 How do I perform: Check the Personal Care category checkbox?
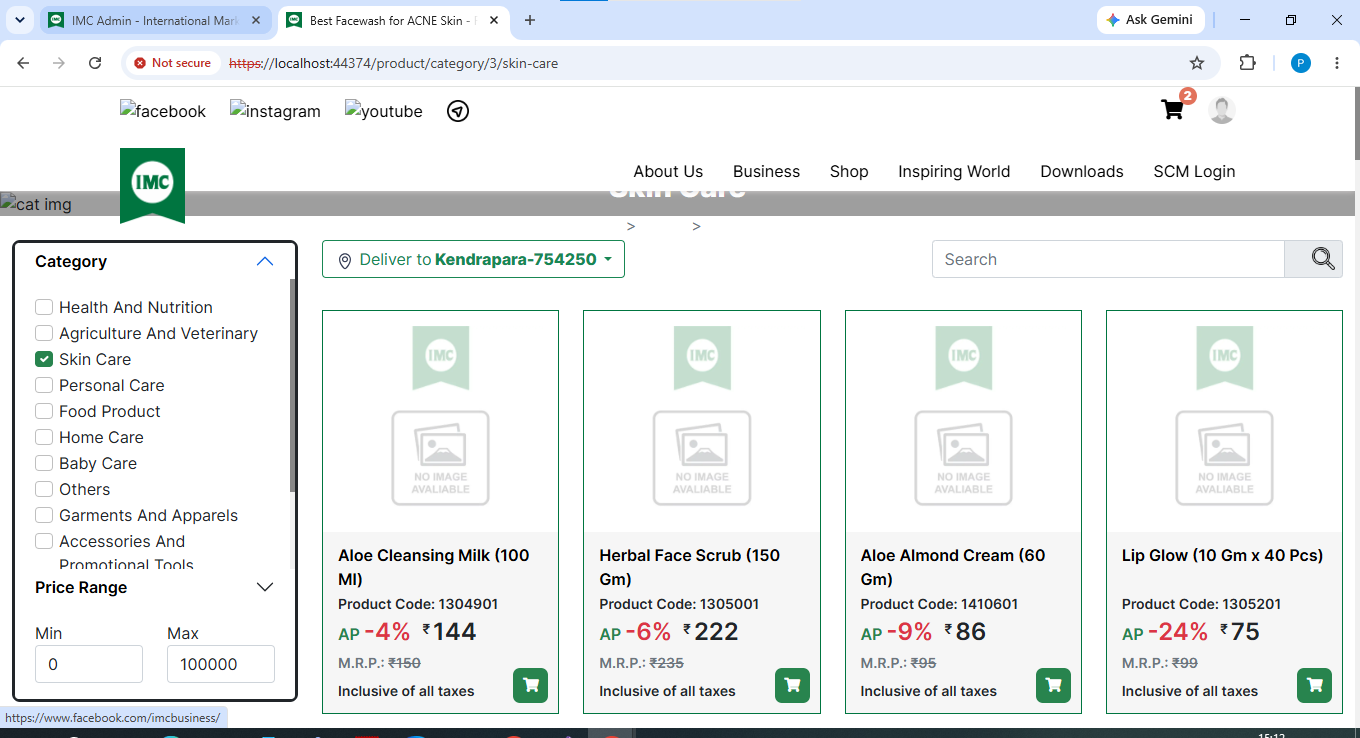click(44, 385)
